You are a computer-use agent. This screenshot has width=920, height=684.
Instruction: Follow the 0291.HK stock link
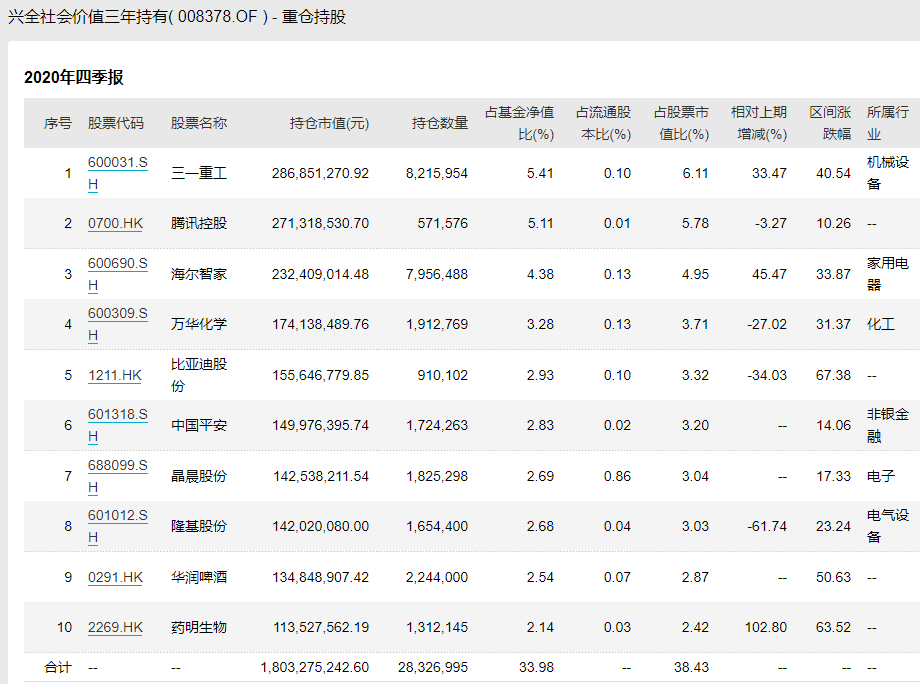(115, 577)
